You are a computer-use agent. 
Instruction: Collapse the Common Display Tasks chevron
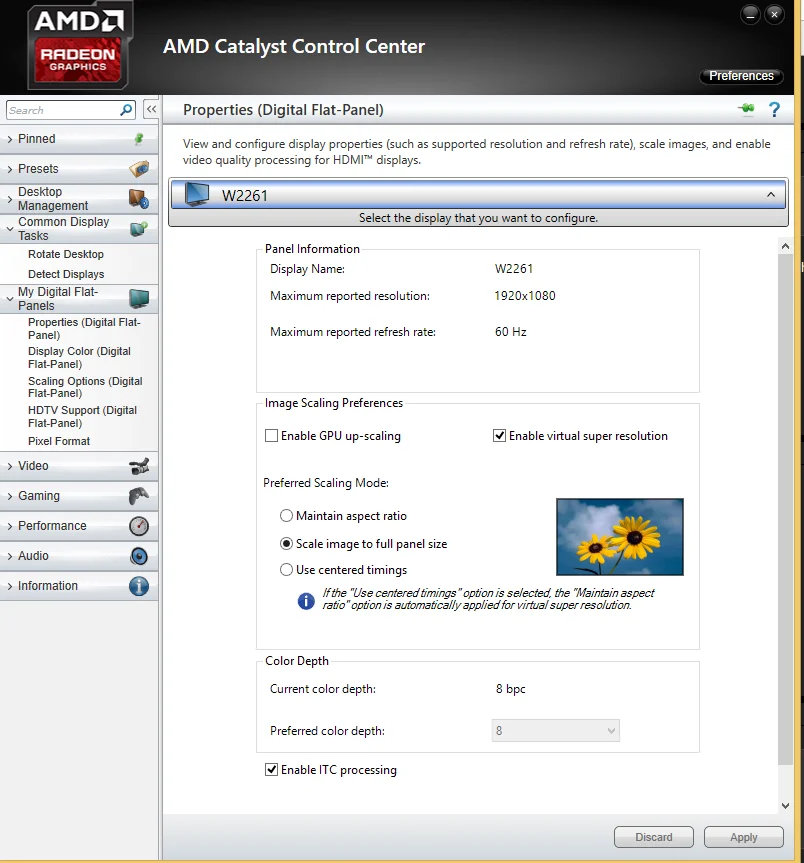[x=10, y=228]
